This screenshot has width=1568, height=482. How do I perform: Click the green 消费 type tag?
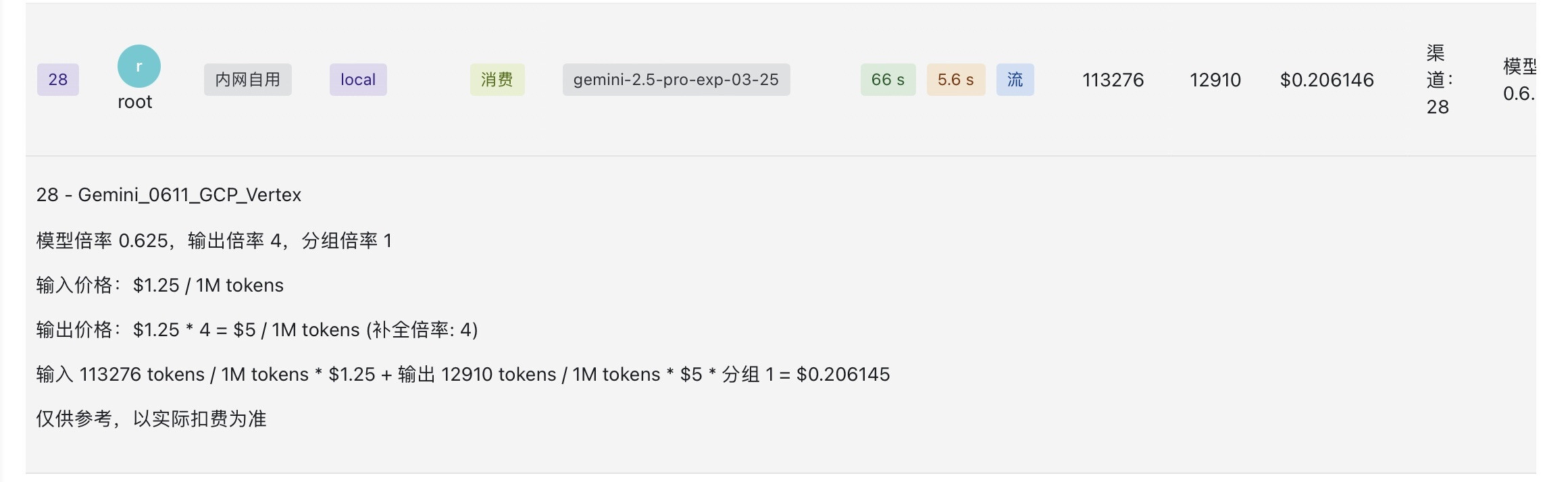click(x=497, y=80)
